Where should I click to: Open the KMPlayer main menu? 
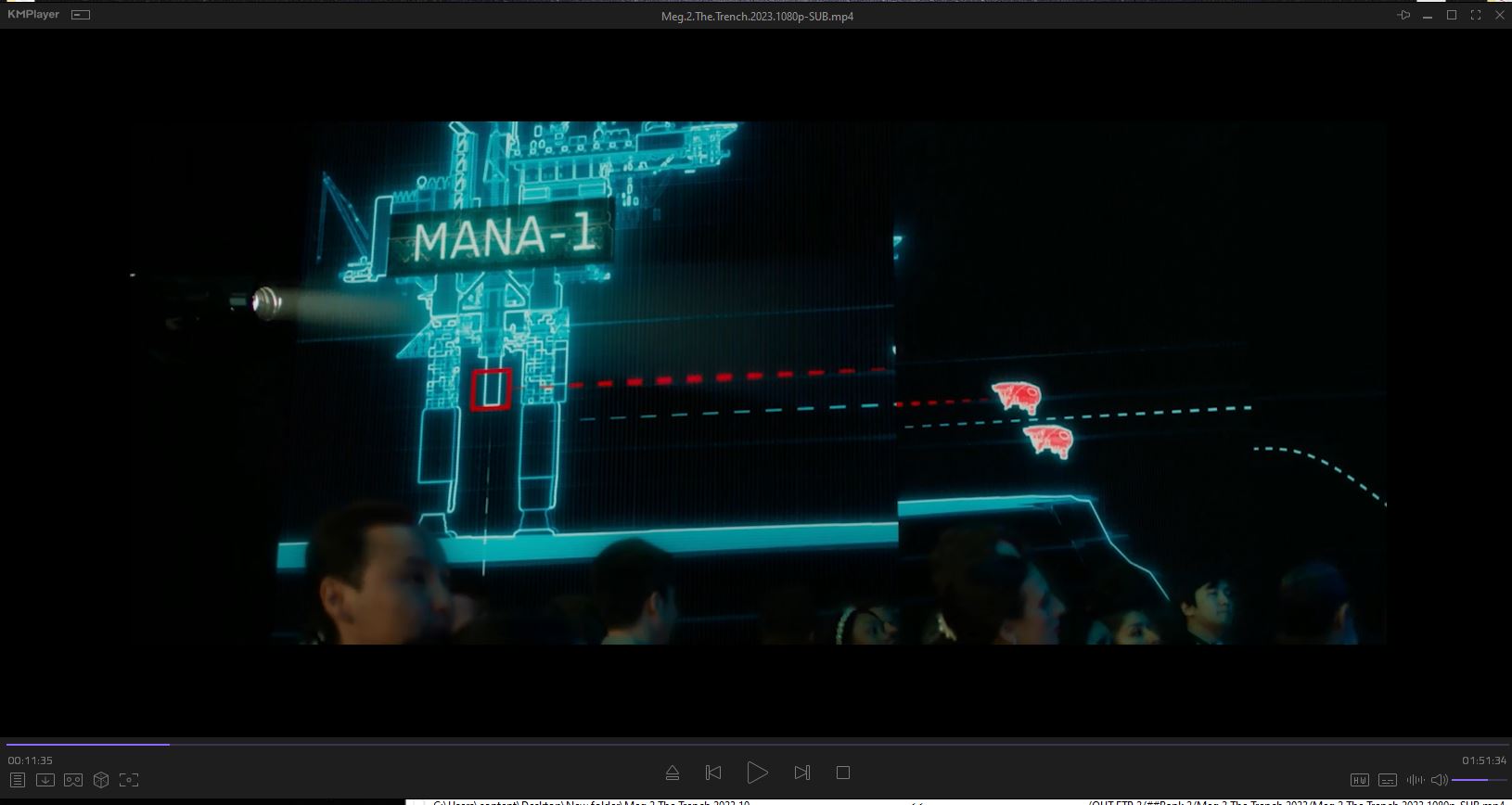pyautogui.click(x=33, y=15)
